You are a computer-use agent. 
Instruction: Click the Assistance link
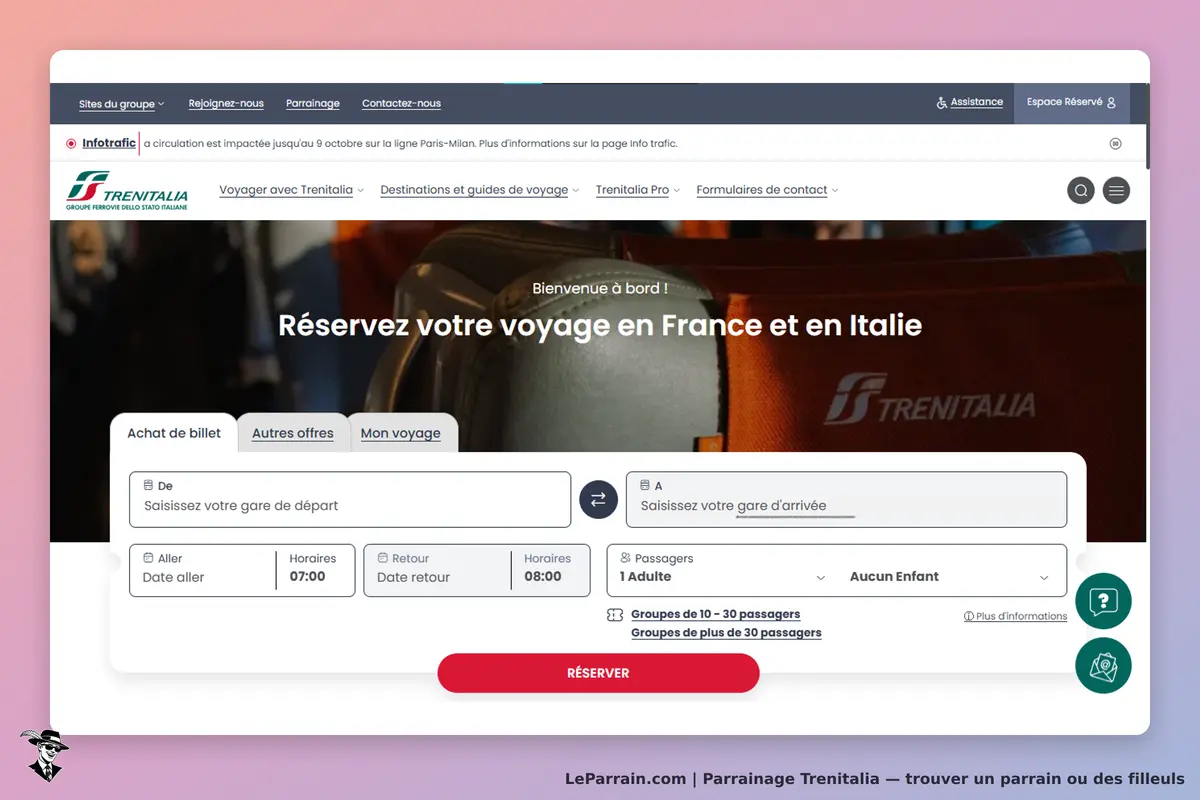click(x=970, y=102)
